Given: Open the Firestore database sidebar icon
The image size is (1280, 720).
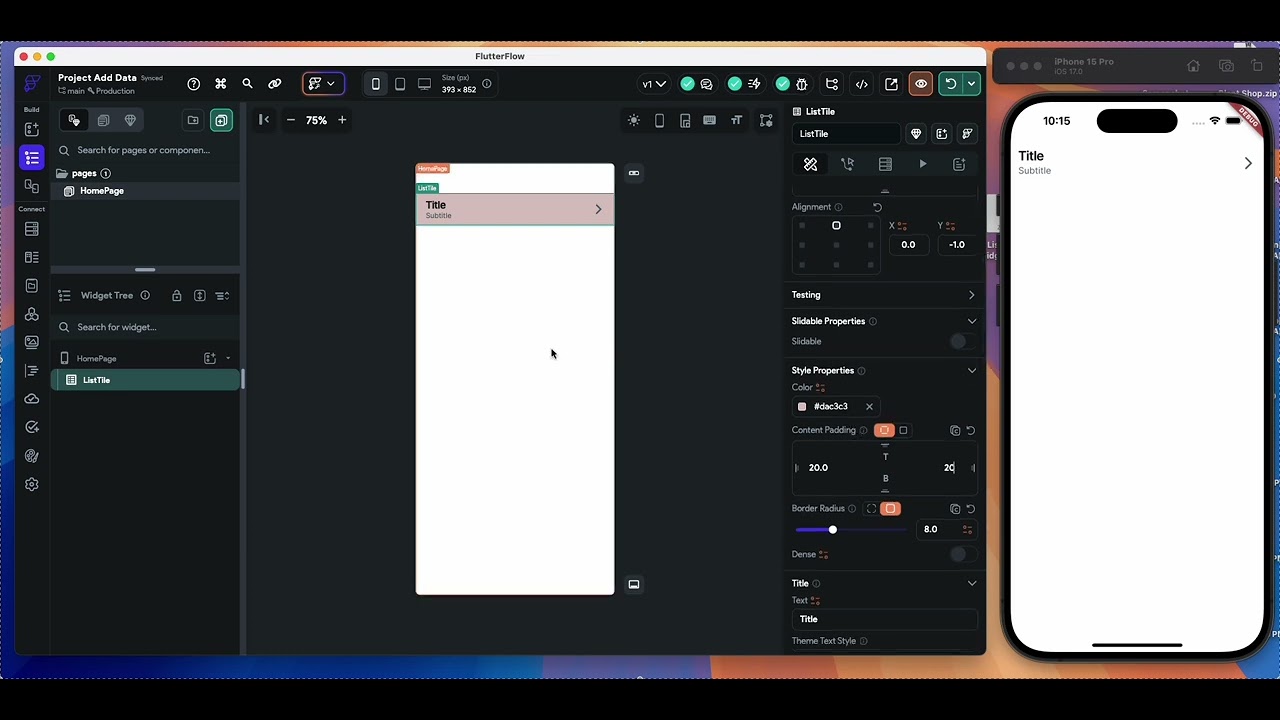Looking at the screenshot, I should (x=32, y=229).
